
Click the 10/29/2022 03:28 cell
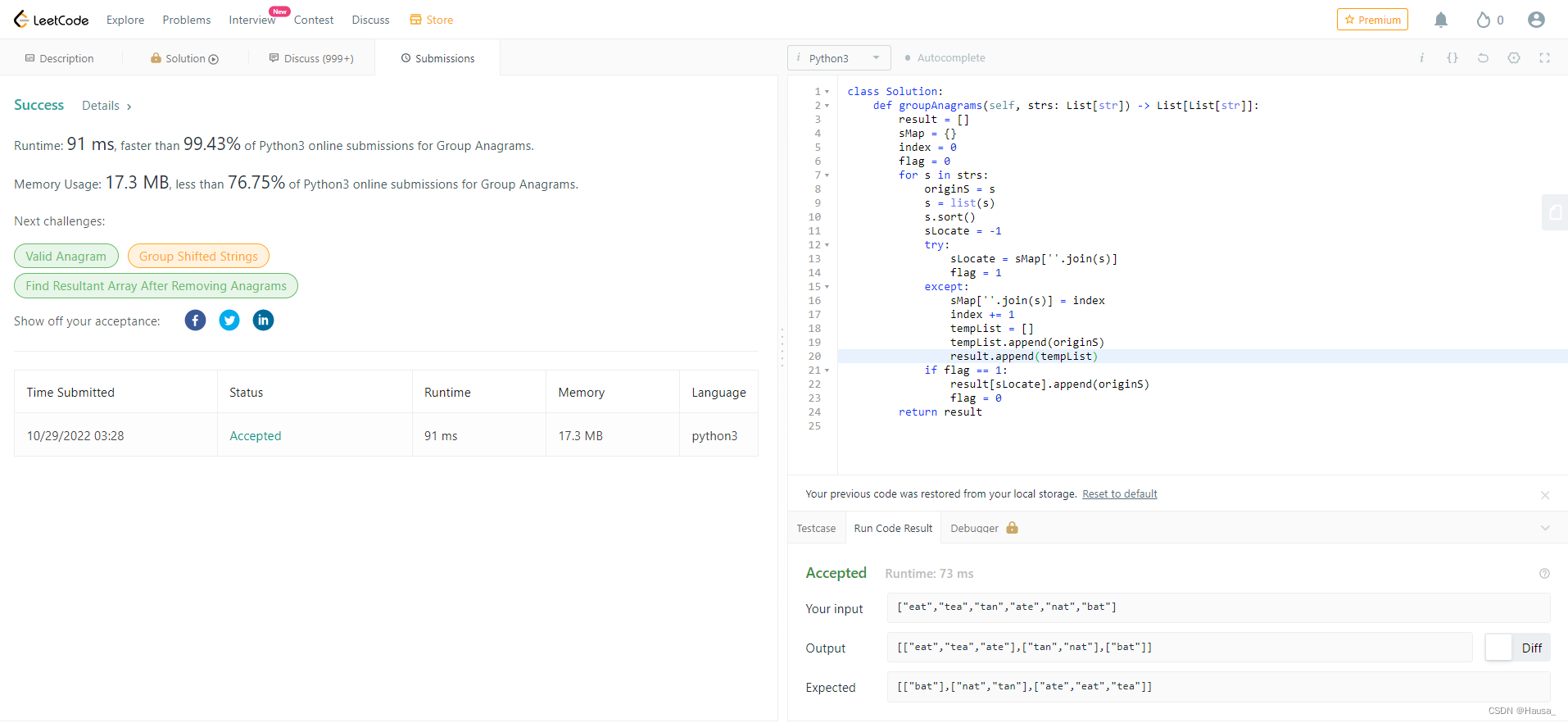116,435
